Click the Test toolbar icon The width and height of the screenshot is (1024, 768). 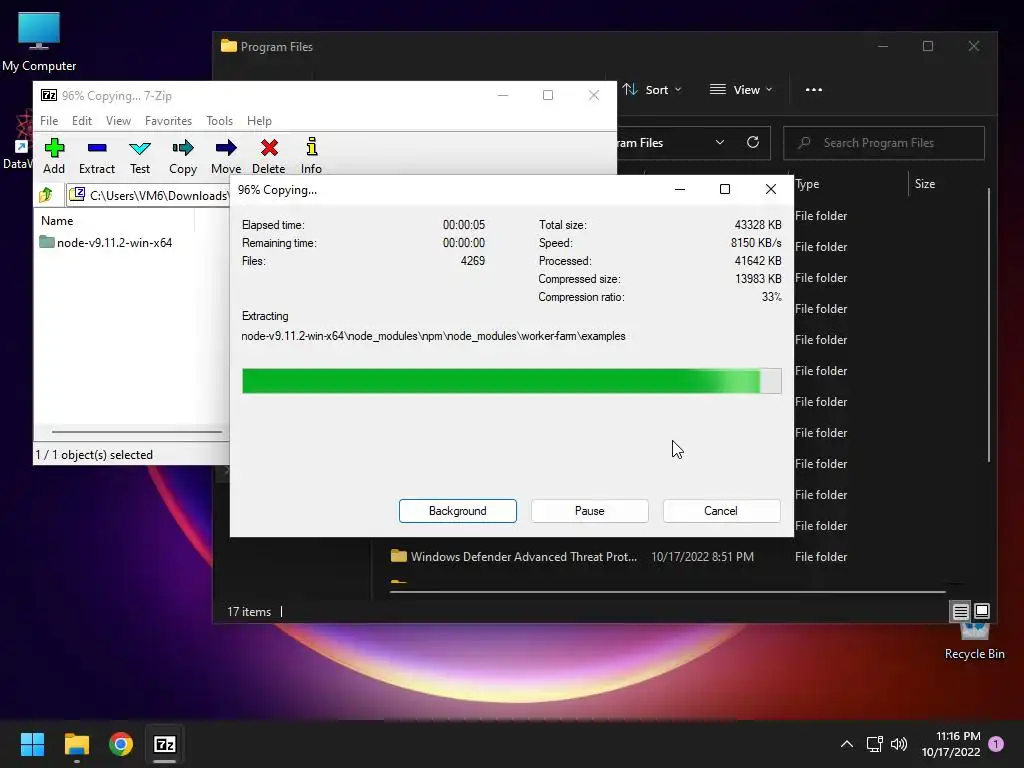point(140,156)
